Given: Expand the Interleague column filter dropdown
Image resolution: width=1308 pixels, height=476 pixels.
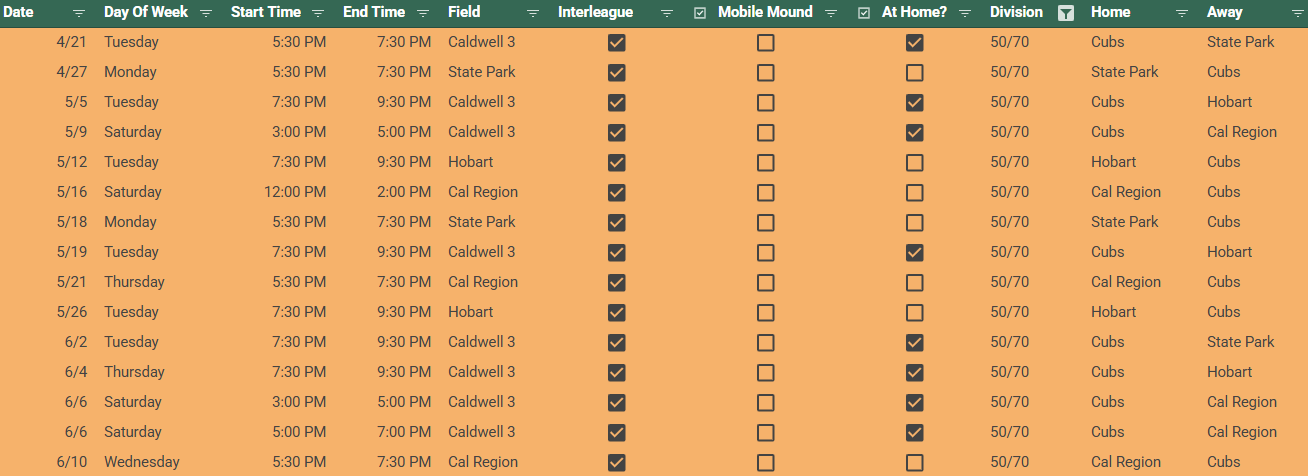Looking at the screenshot, I should point(667,13).
